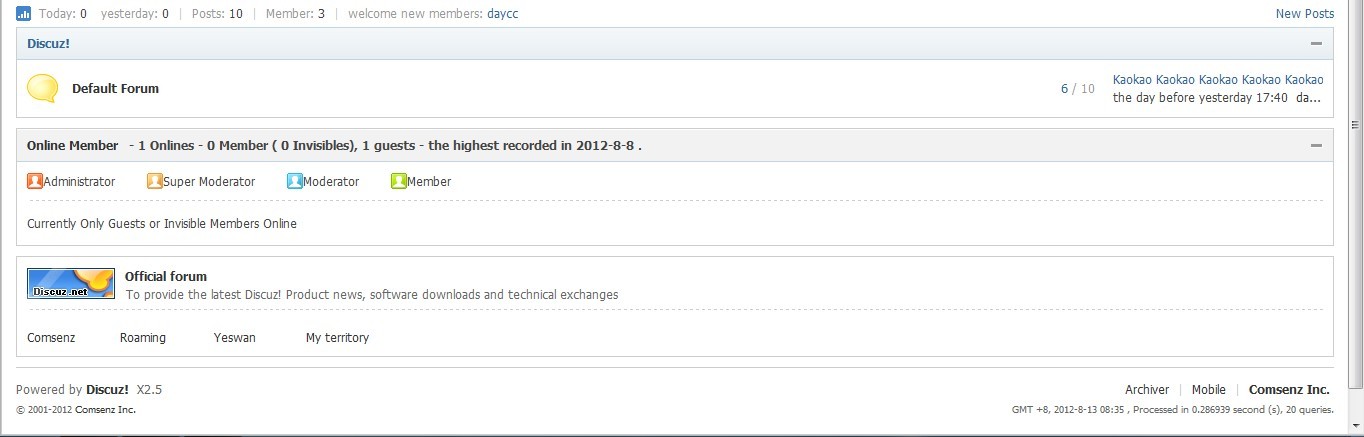Viewport: 1364px width, 437px height.
Task: View new member daycc's profile
Action: [x=503, y=14]
